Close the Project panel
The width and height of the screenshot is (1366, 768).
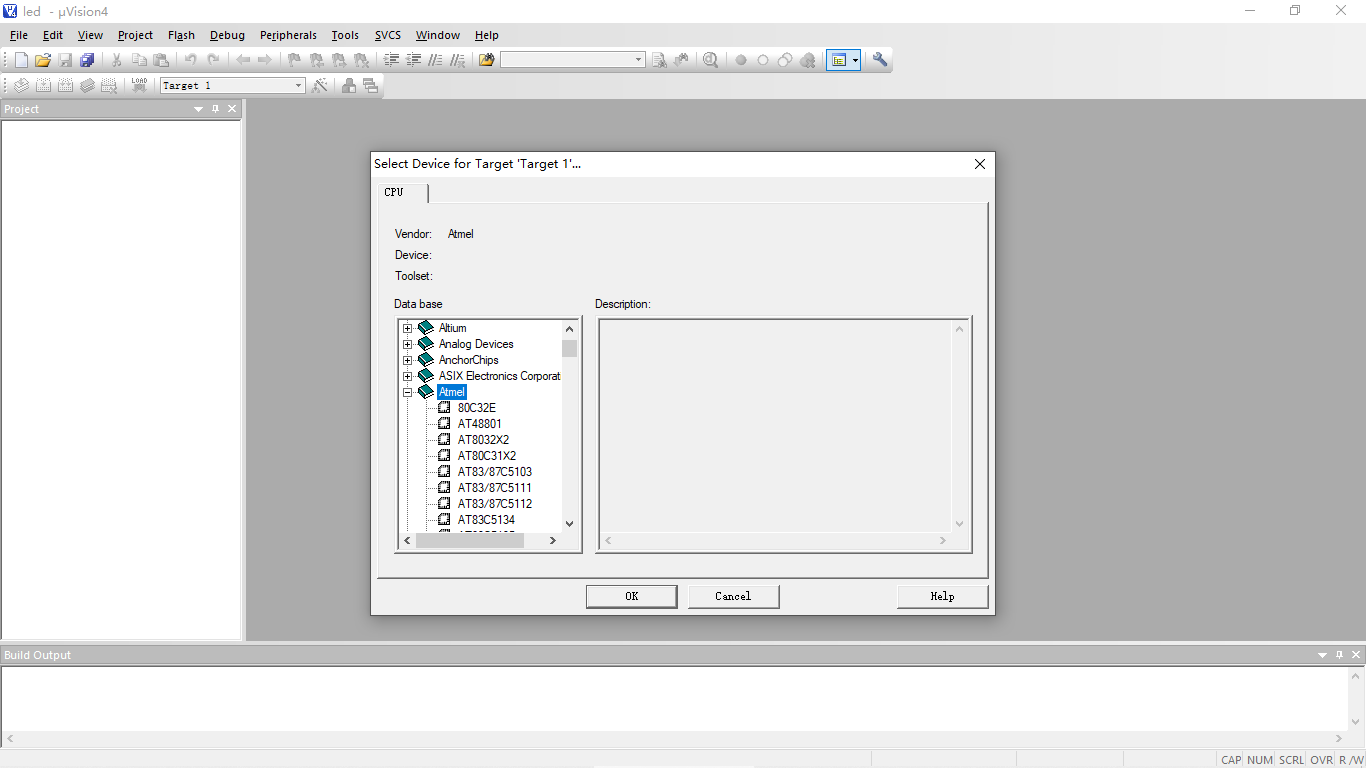point(232,109)
